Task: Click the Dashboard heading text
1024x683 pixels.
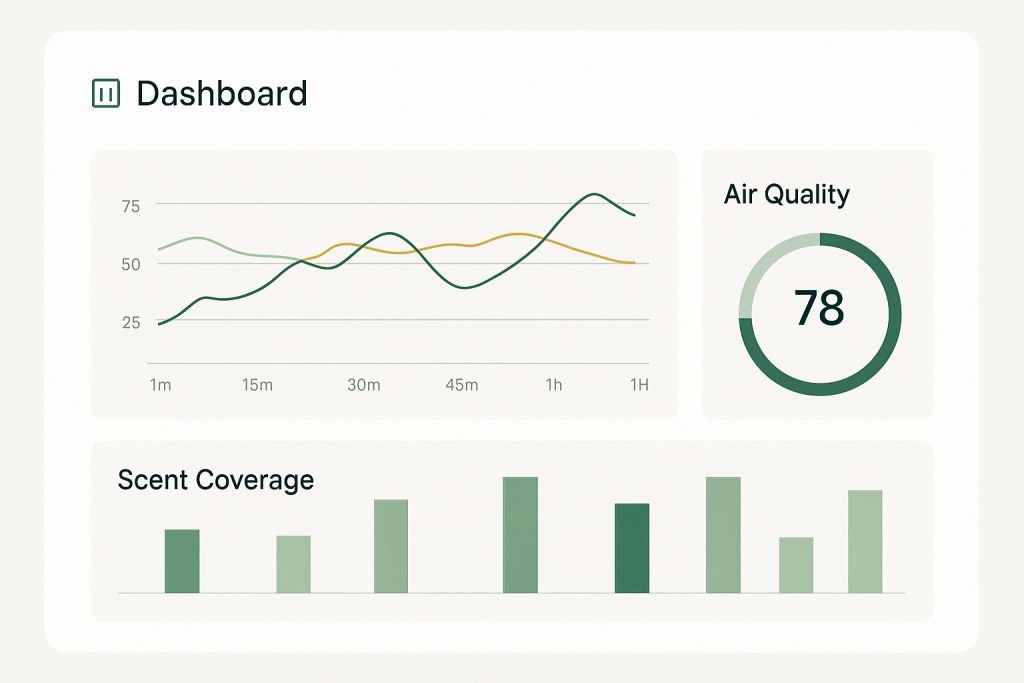Action: coord(221,93)
